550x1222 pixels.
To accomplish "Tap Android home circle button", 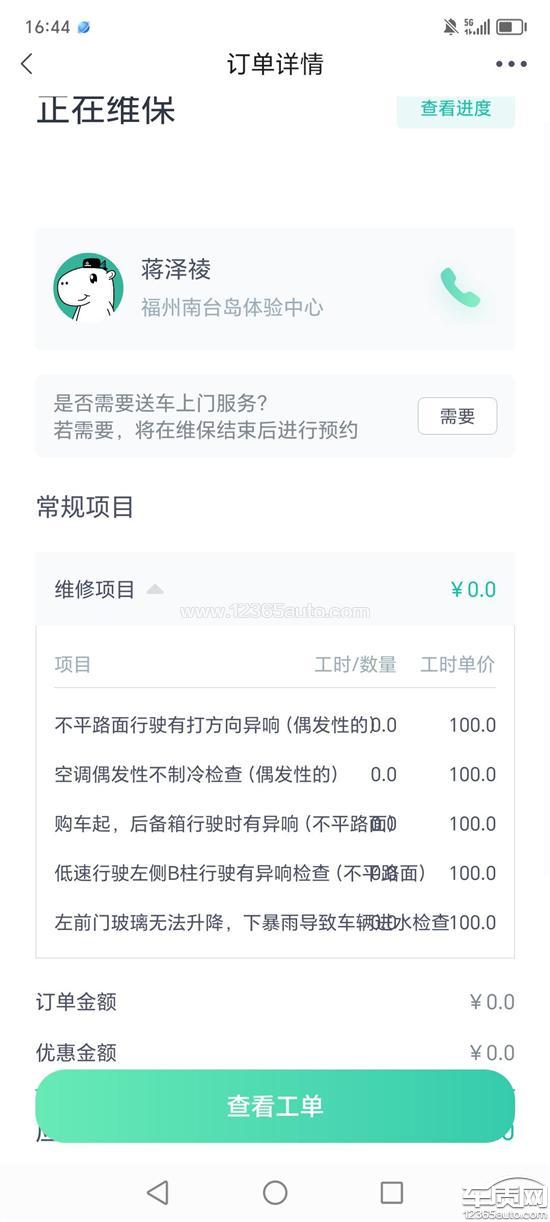I will (x=275, y=1191).
